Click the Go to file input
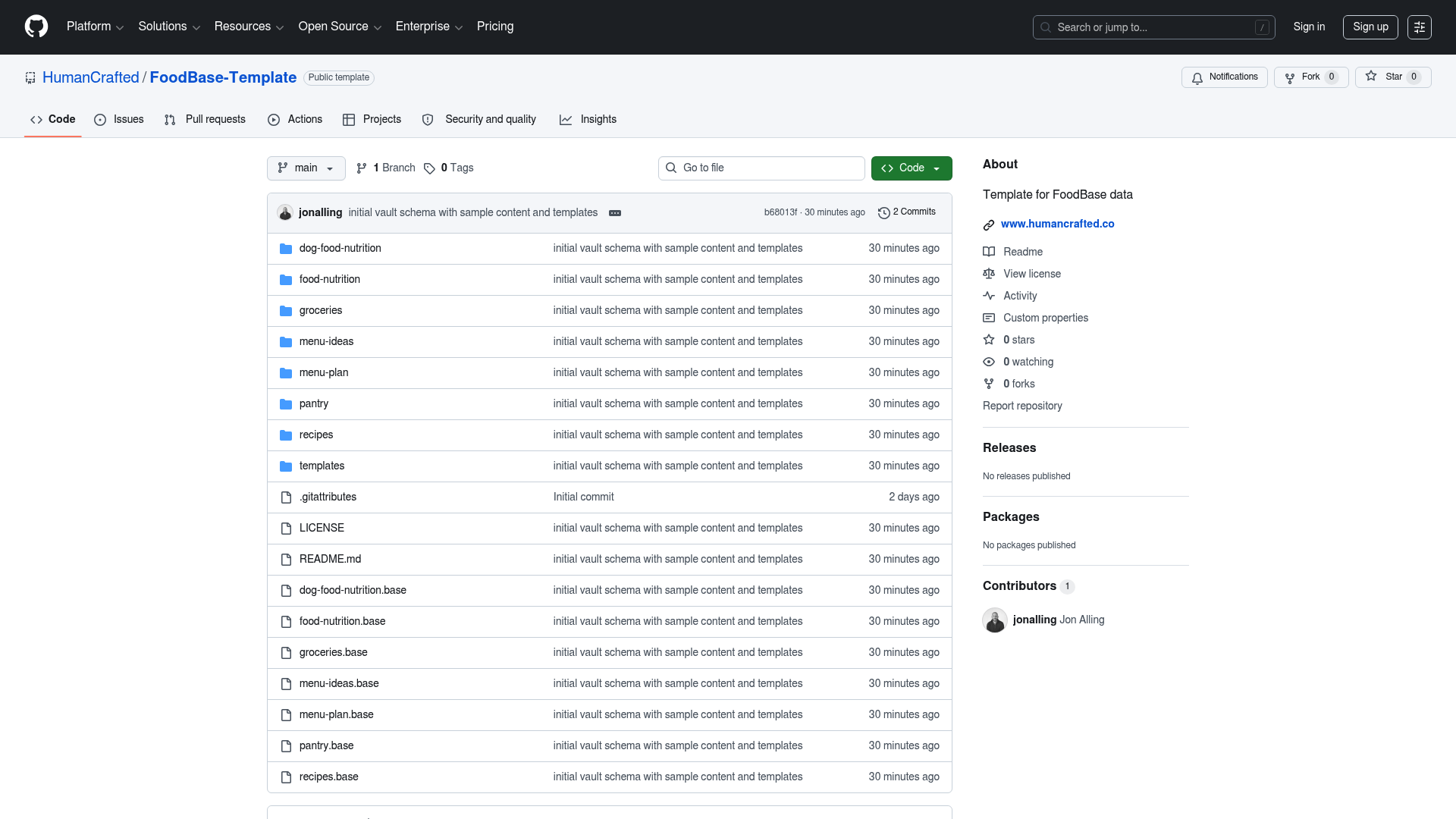The image size is (1456, 819). pos(761,168)
